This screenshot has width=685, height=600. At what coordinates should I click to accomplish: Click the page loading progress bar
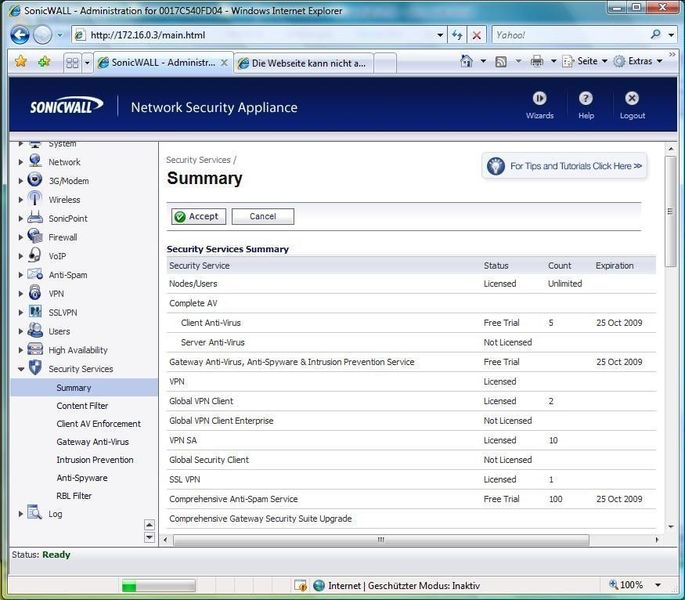(159, 586)
